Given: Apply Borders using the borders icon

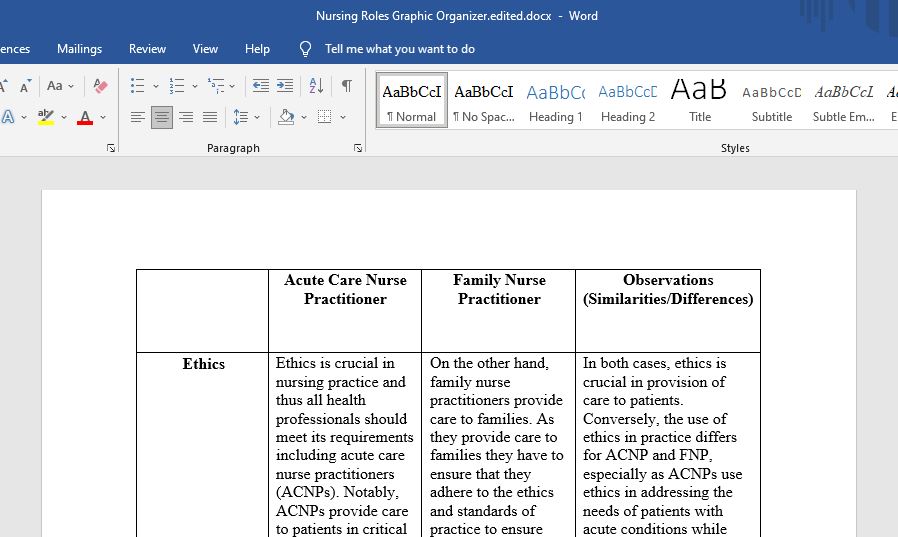Looking at the screenshot, I should coord(325,117).
